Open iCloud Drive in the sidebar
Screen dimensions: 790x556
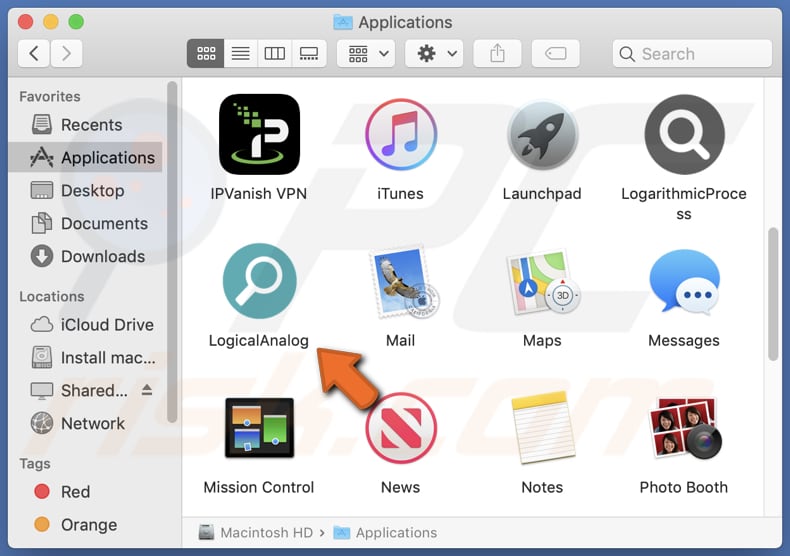pos(86,324)
